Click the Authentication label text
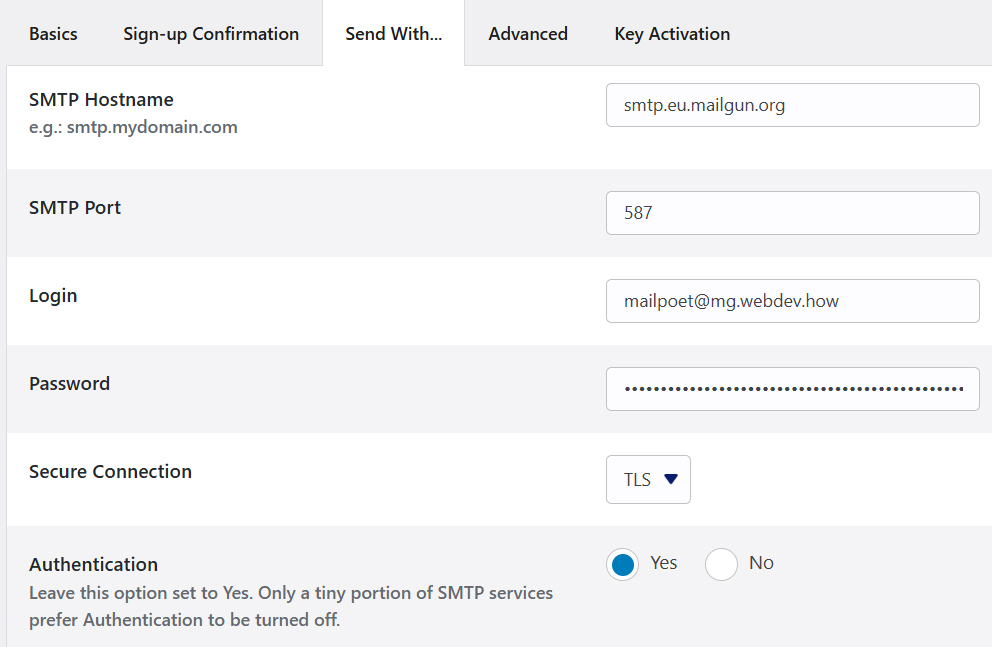The image size is (992, 647). pyautogui.click(x=93, y=564)
